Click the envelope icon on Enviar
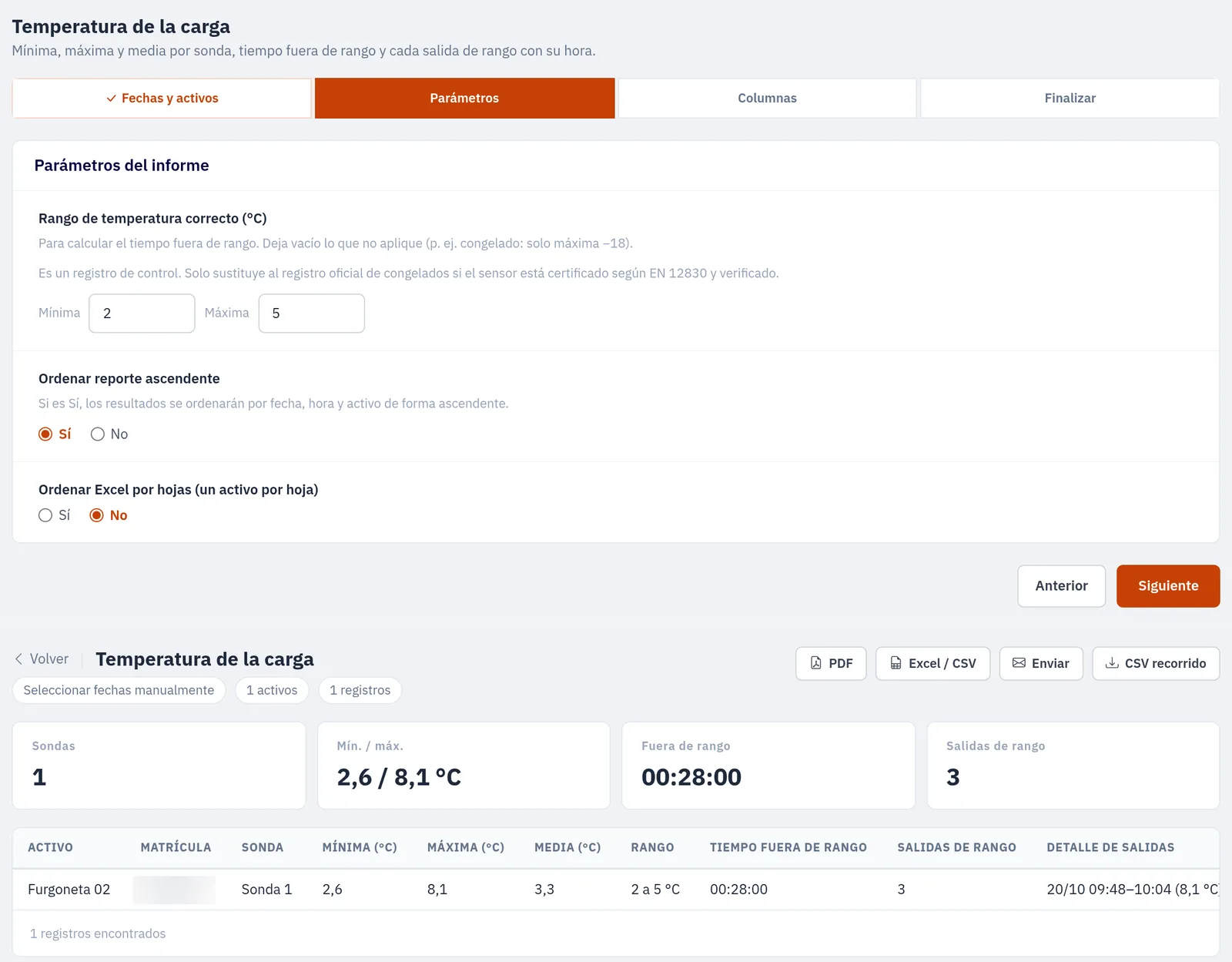 tap(1019, 663)
